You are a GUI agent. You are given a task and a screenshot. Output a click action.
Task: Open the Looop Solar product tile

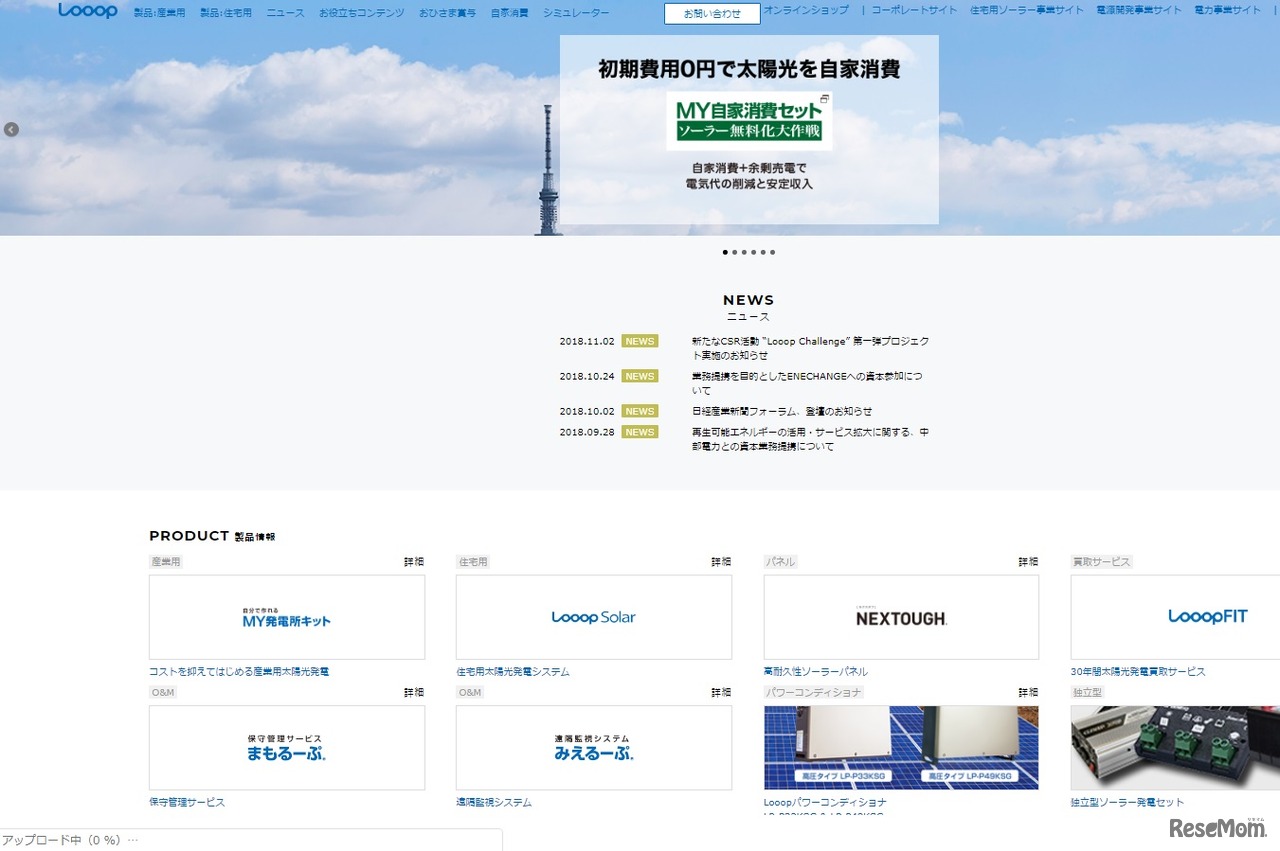[593, 617]
